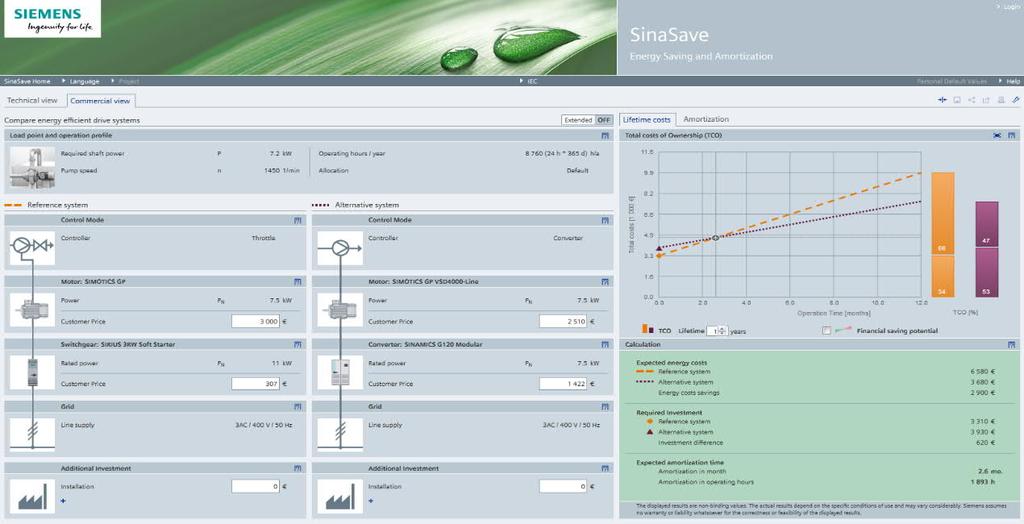Click the Soft Starter customer price field
This screenshot has width=1024, height=524.
256,384
